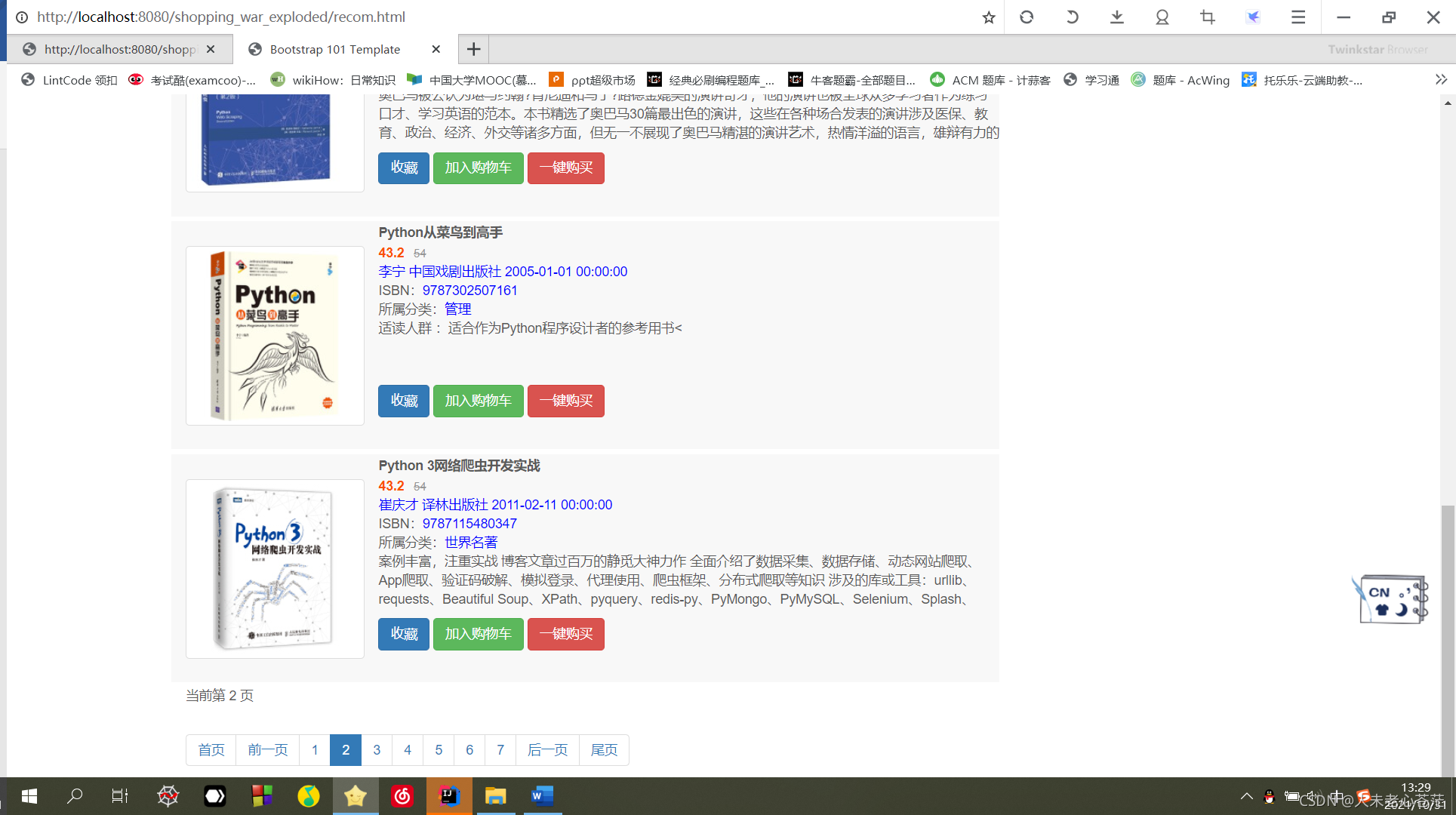Add Python从菜鸟到高手 to shopping cart
1456x815 pixels.
pyautogui.click(x=478, y=401)
